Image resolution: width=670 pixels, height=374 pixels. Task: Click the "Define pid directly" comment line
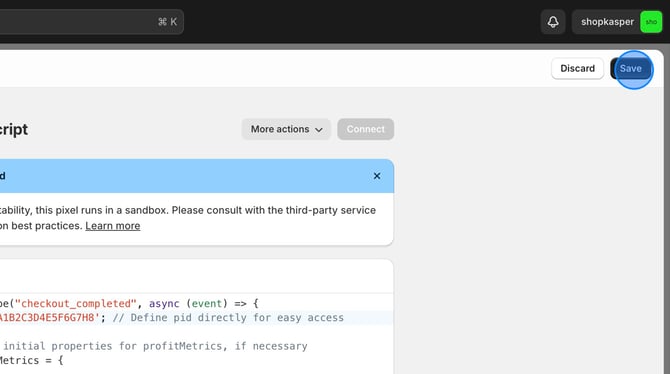228,318
